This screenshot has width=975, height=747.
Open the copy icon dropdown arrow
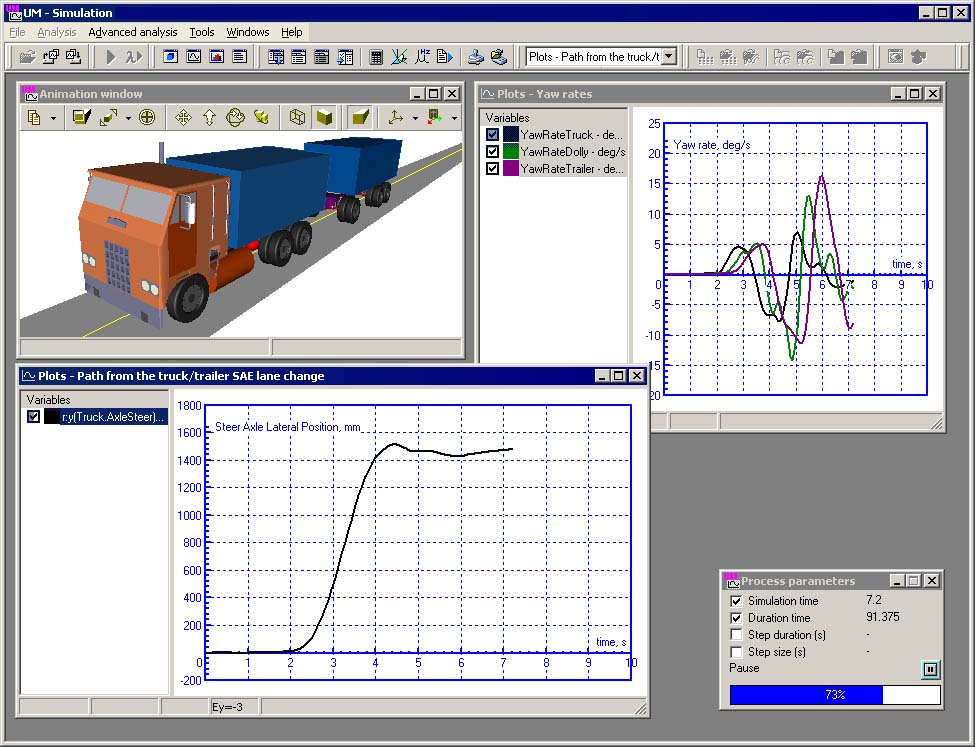point(53,119)
